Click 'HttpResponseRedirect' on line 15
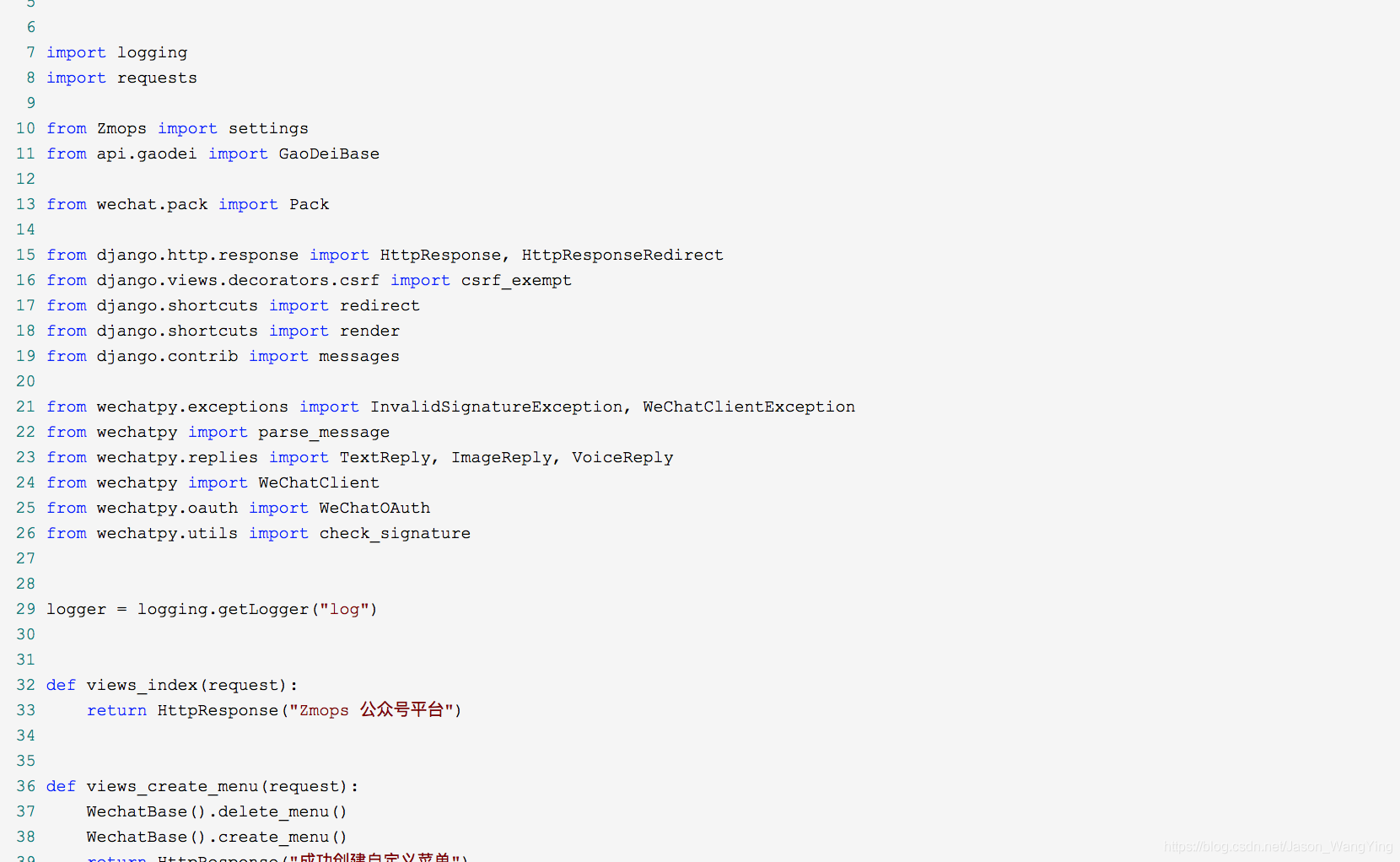 [622, 255]
